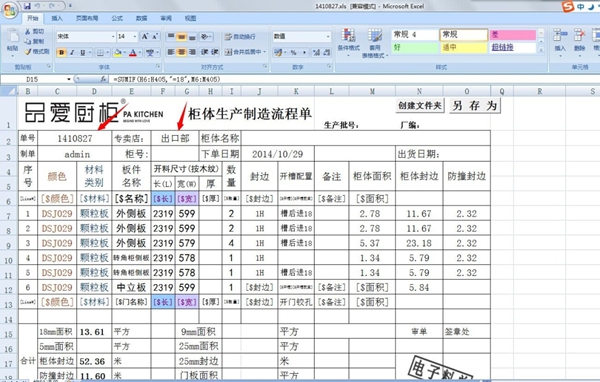Viewport: 600px width, 382px height.
Task: Apply the 超链接 hyperlink cell style
Action: (513, 47)
